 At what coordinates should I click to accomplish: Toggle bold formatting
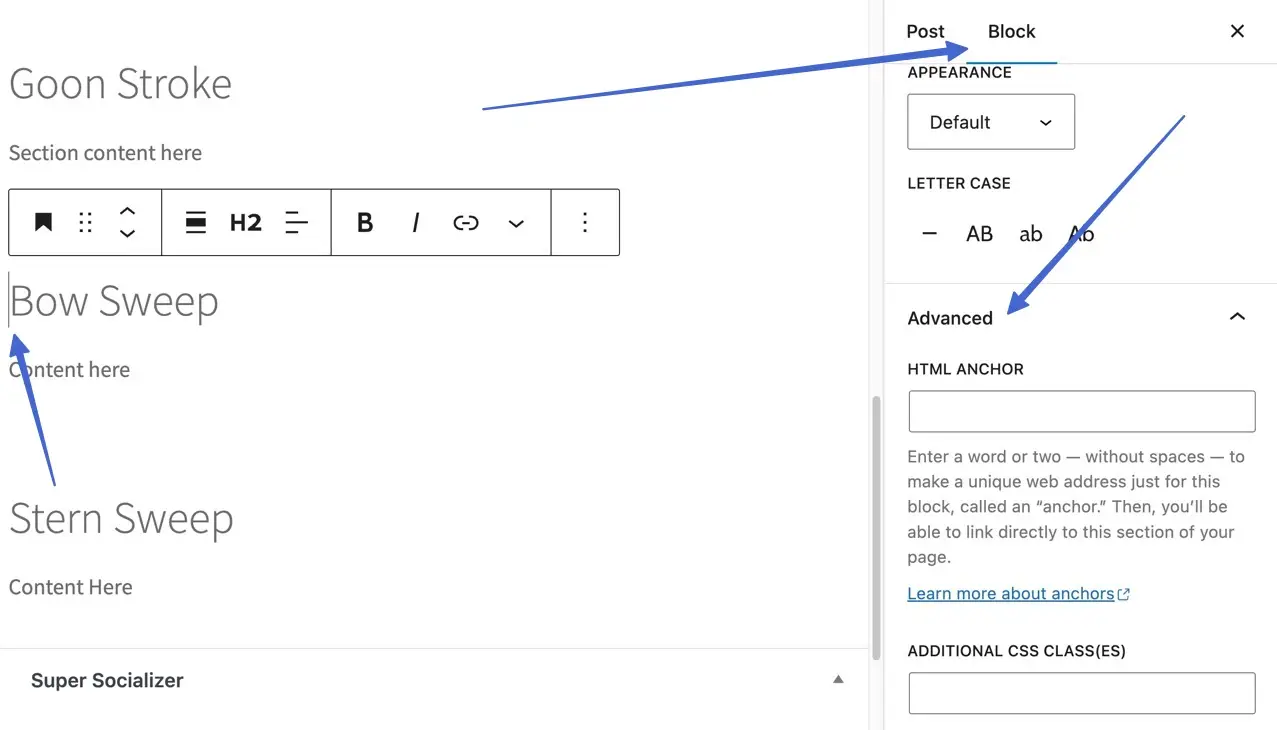coord(365,222)
